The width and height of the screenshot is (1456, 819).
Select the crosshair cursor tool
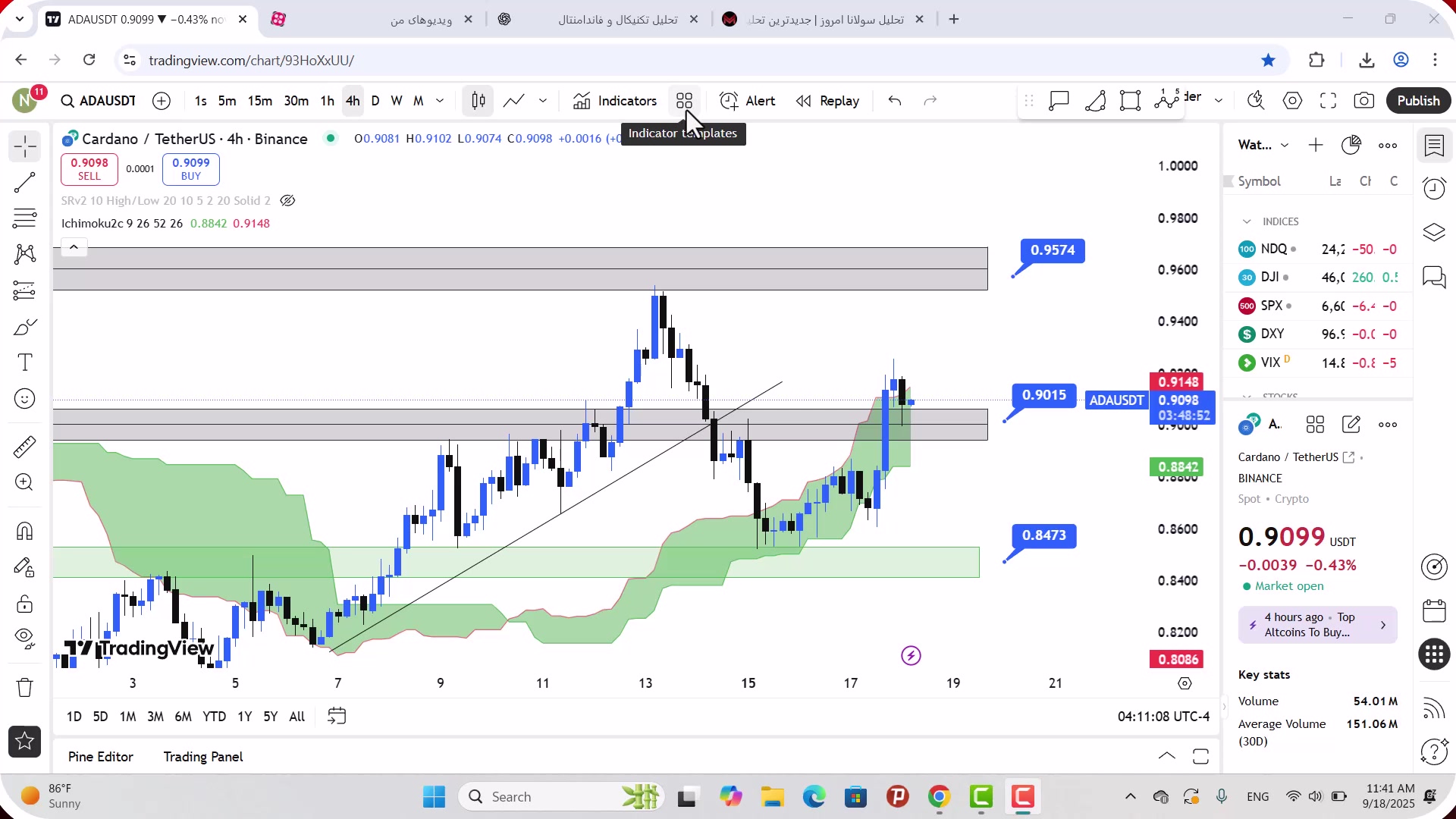tap(25, 146)
